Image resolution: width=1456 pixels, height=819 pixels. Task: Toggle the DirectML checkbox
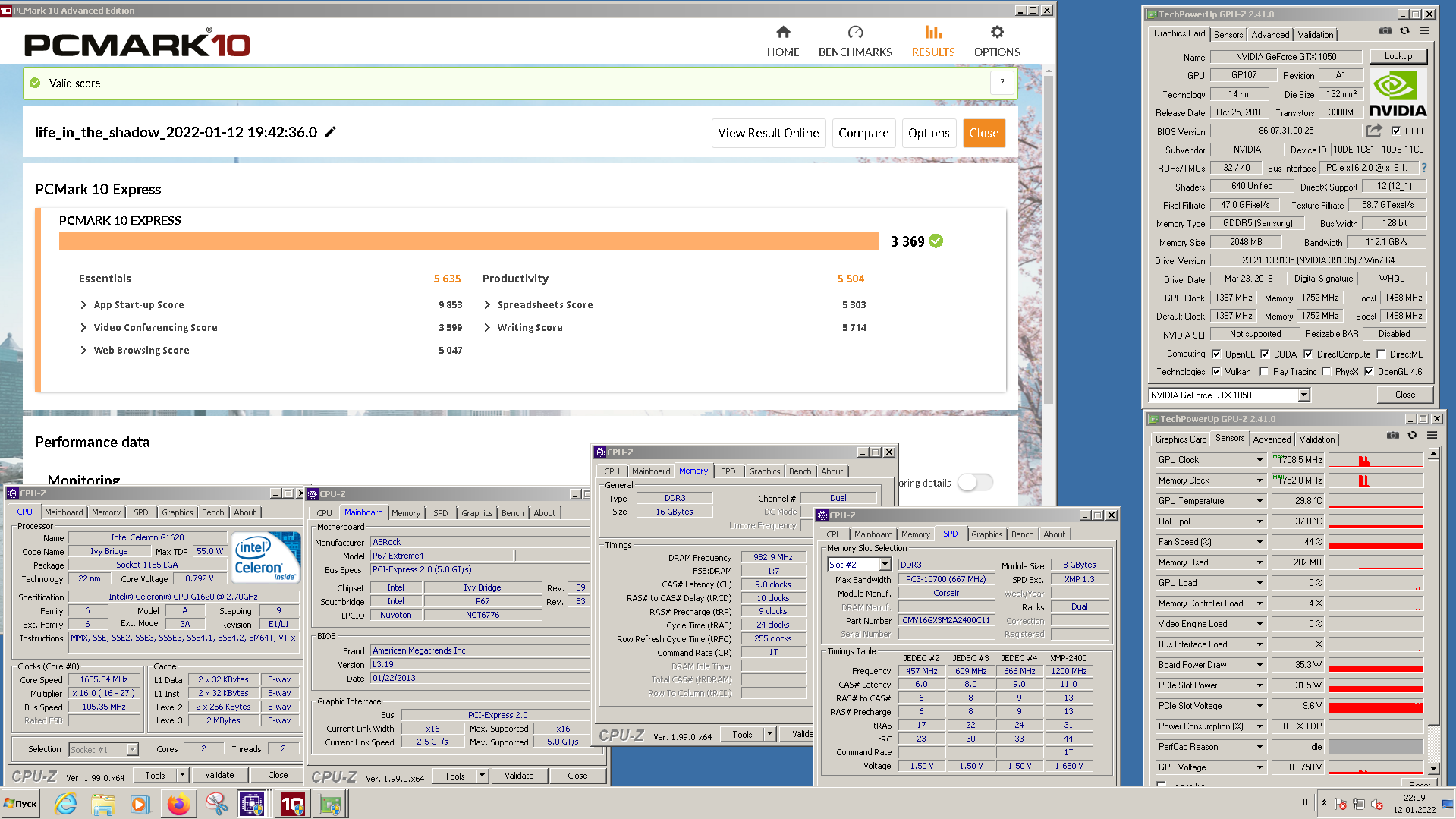[x=1381, y=354]
